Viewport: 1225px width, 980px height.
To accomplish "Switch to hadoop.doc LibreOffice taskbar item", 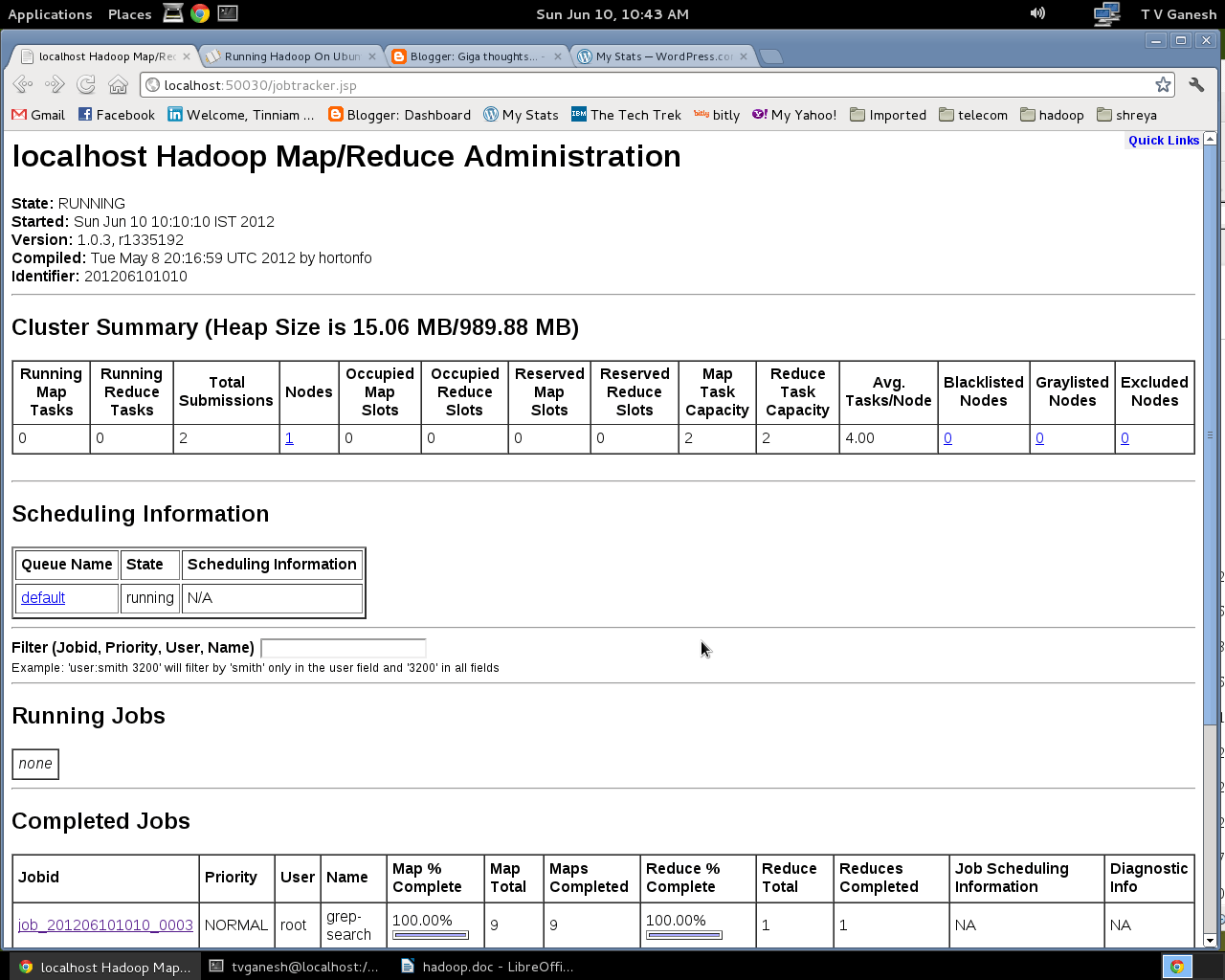I will pos(487,967).
